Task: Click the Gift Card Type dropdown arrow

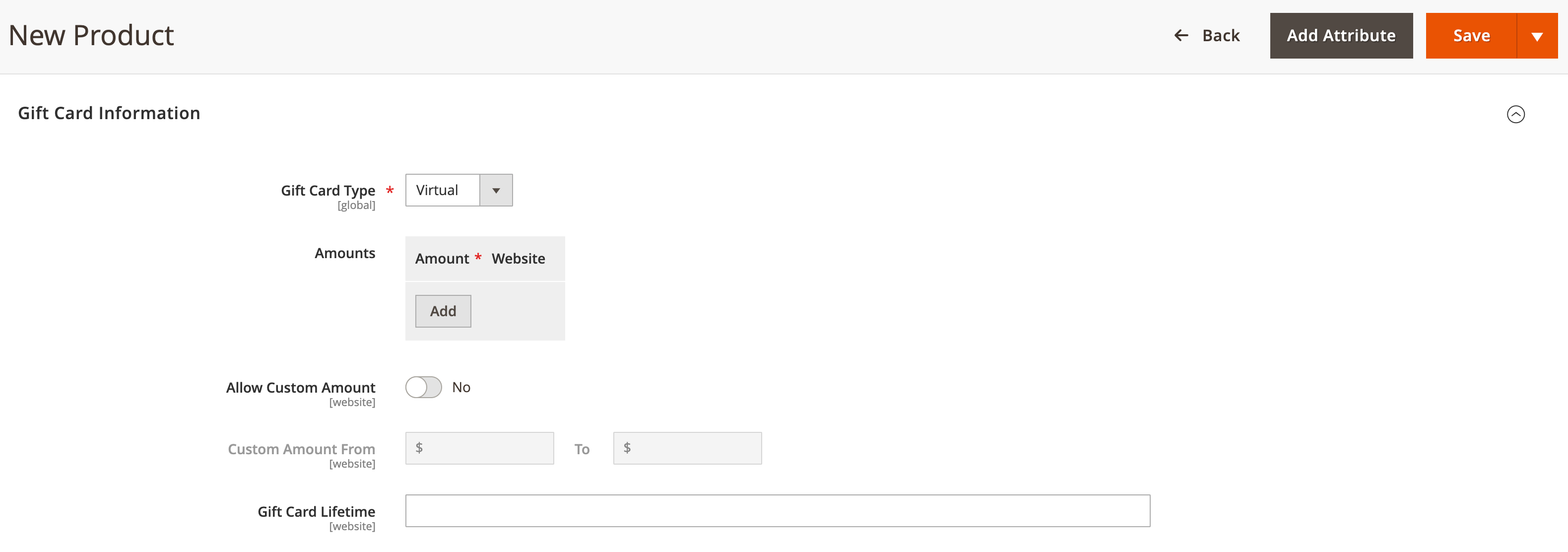Action: click(x=497, y=189)
